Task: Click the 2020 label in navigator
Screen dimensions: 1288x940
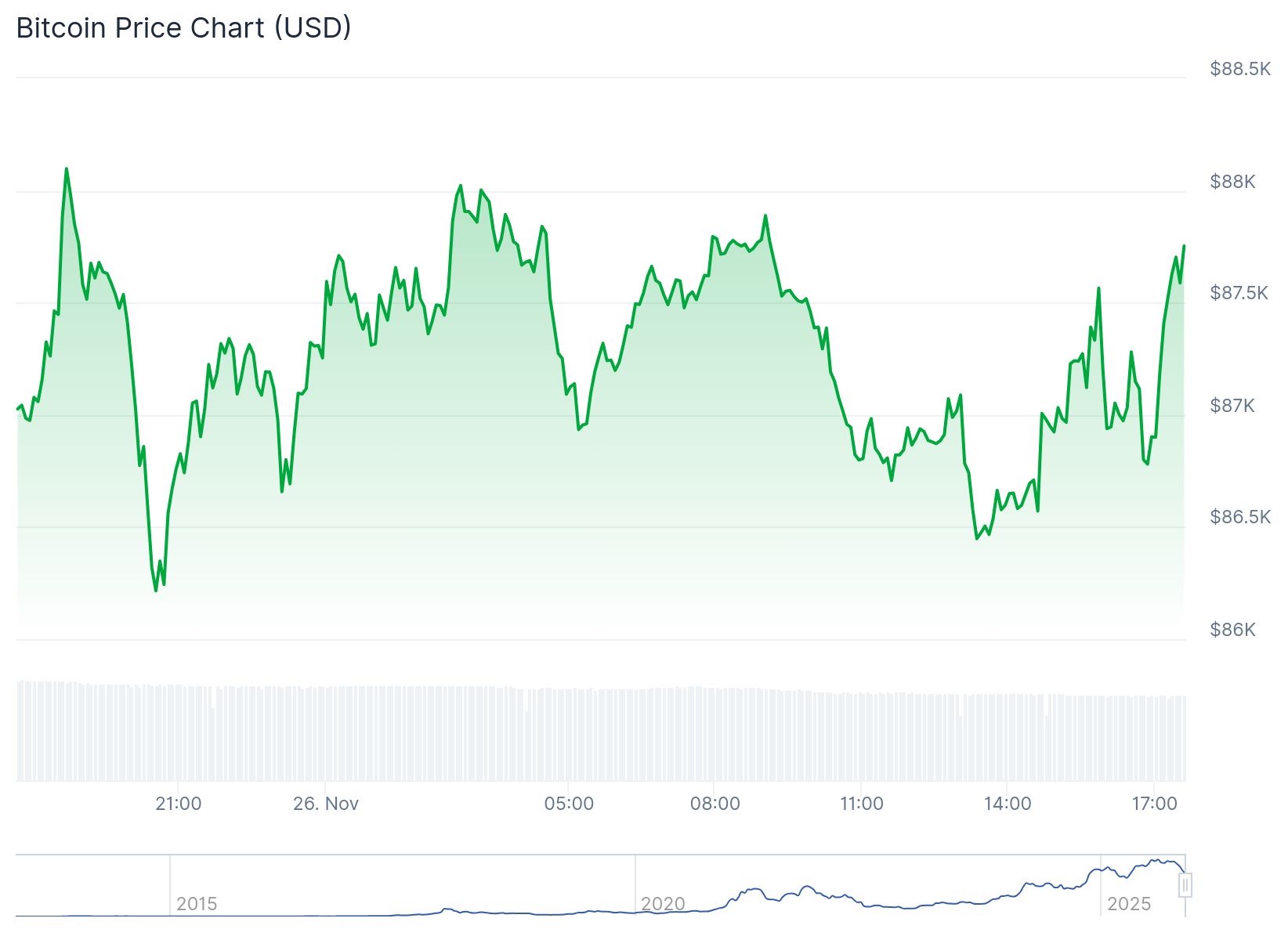Action: pyautogui.click(x=663, y=904)
